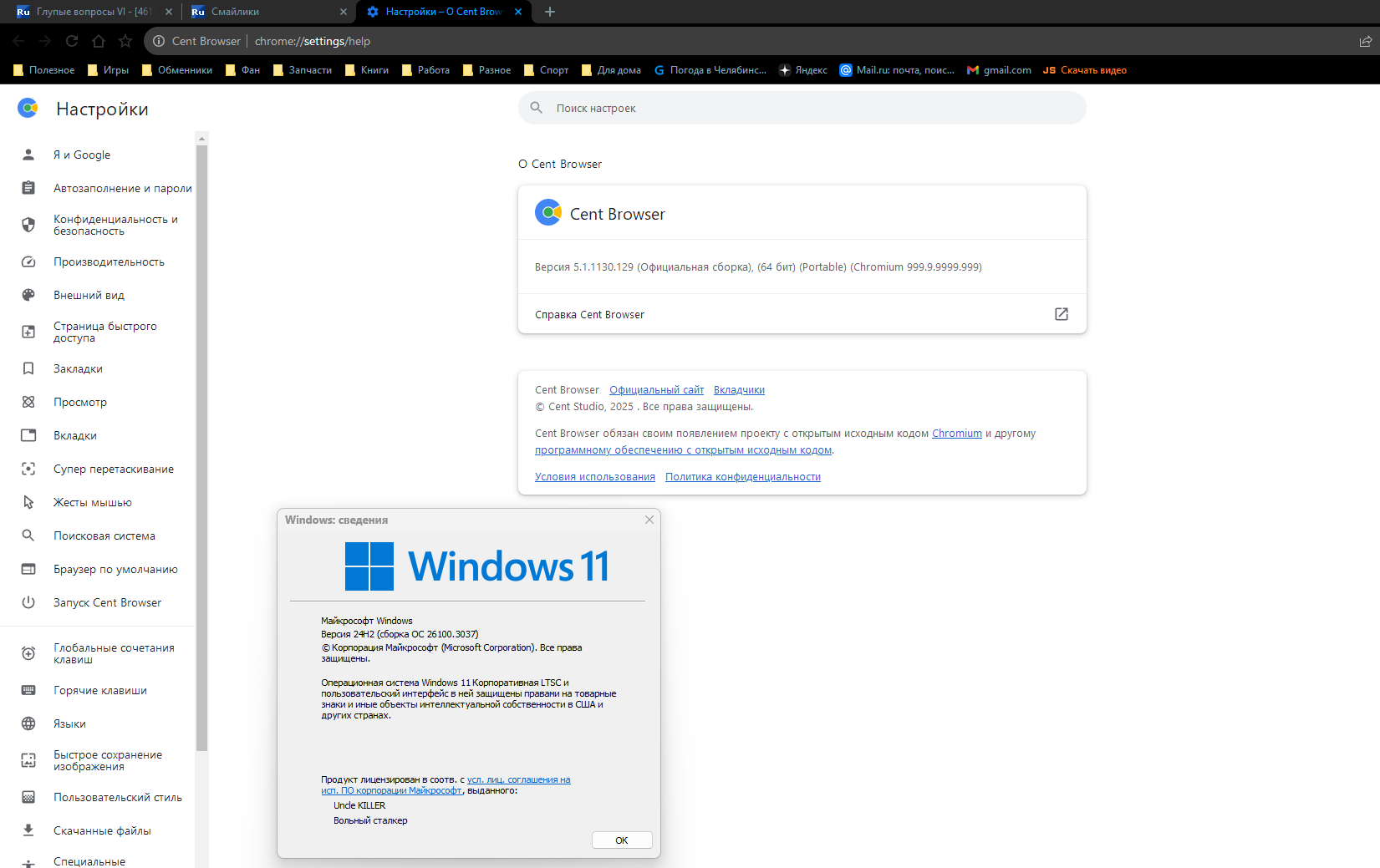1380x868 pixels.
Task: Click the palette icon for 'Внешний вид'
Action: (28, 295)
